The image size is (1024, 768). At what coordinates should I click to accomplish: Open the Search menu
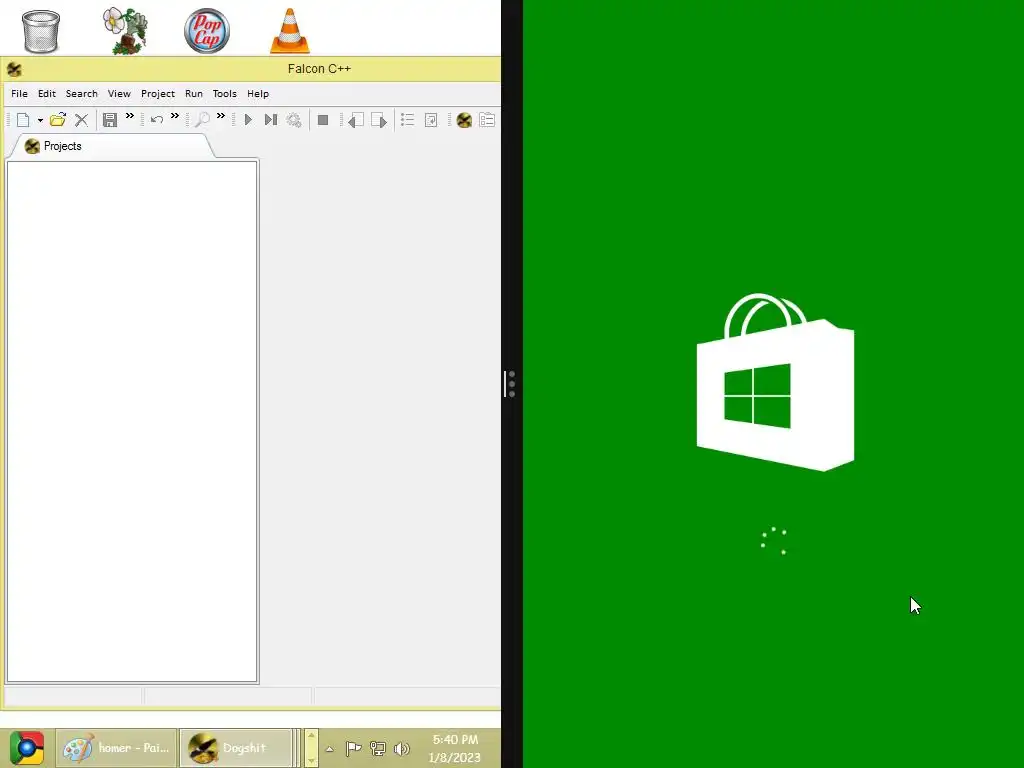click(82, 93)
